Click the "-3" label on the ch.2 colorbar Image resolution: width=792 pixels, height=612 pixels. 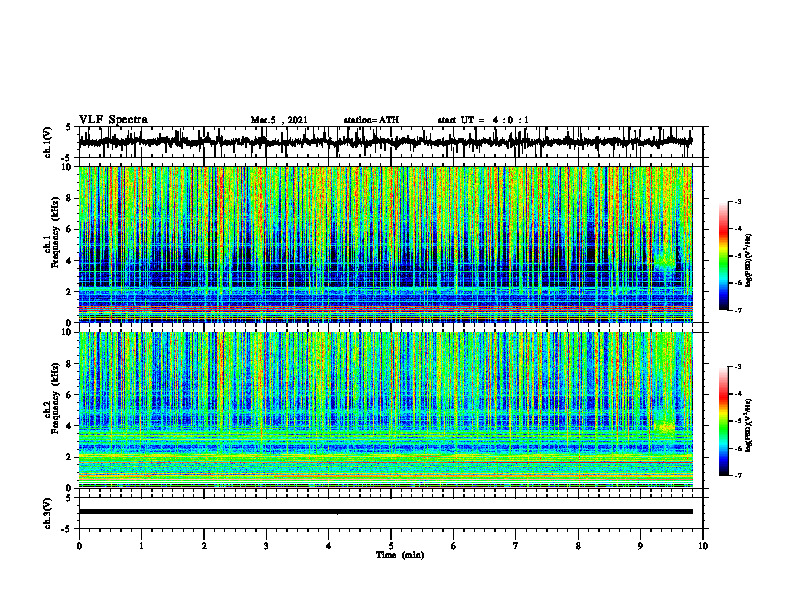tap(738, 367)
